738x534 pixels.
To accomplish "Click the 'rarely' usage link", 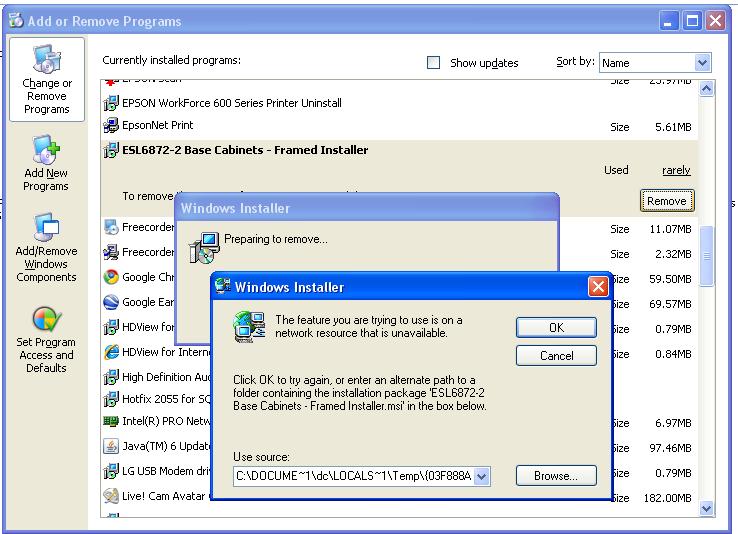I will click(676, 170).
